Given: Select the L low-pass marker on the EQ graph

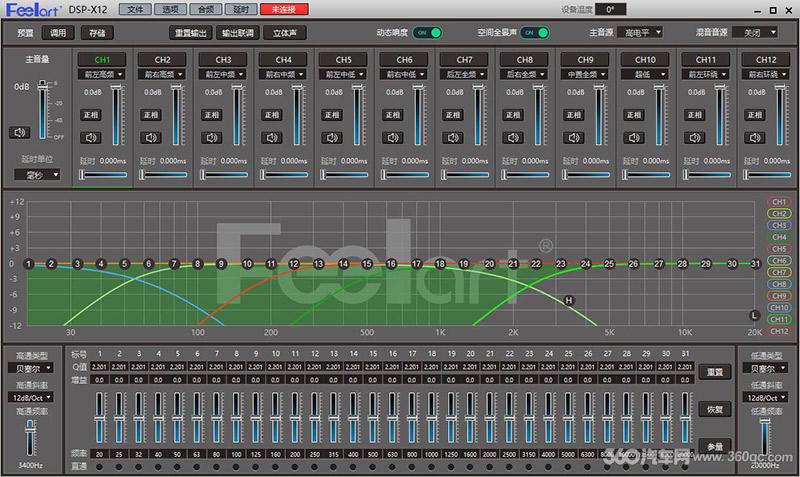Looking at the screenshot, I should (754, 315).
